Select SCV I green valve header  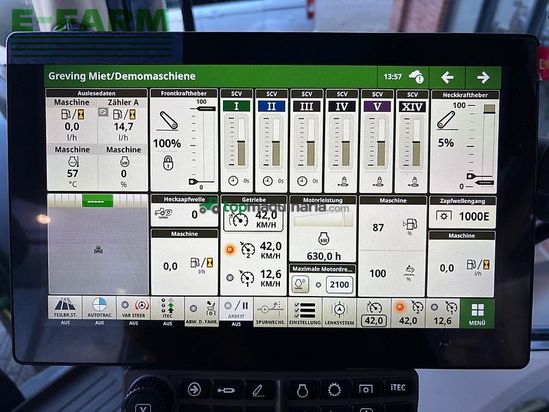coord(237,106)
